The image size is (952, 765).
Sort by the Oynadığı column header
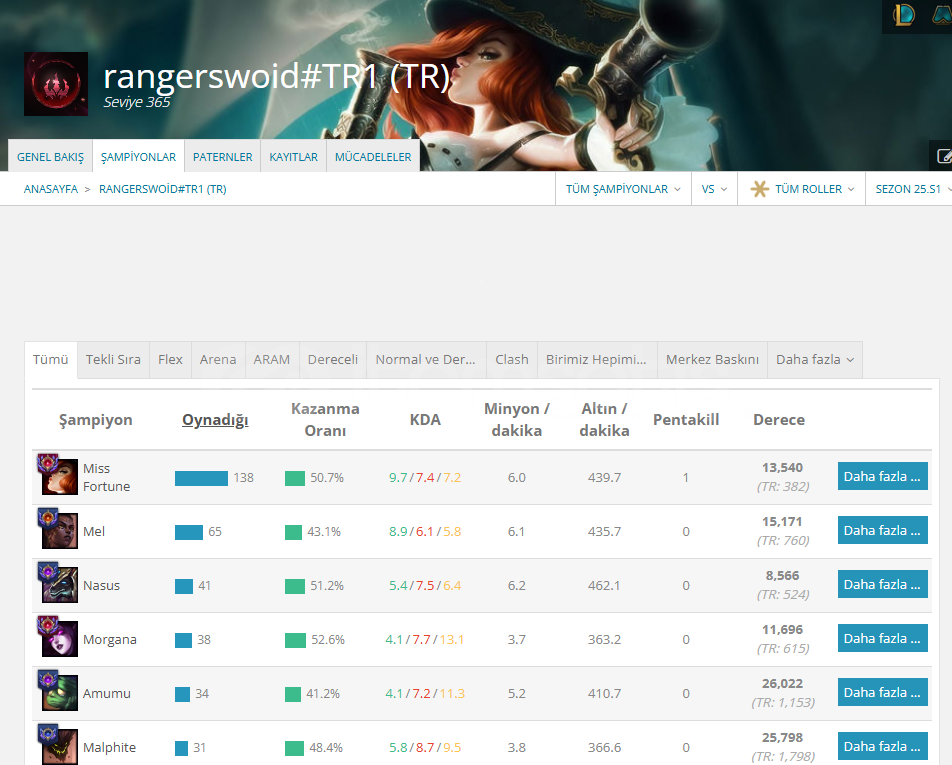pyautogui.click(x=216, y=420)
